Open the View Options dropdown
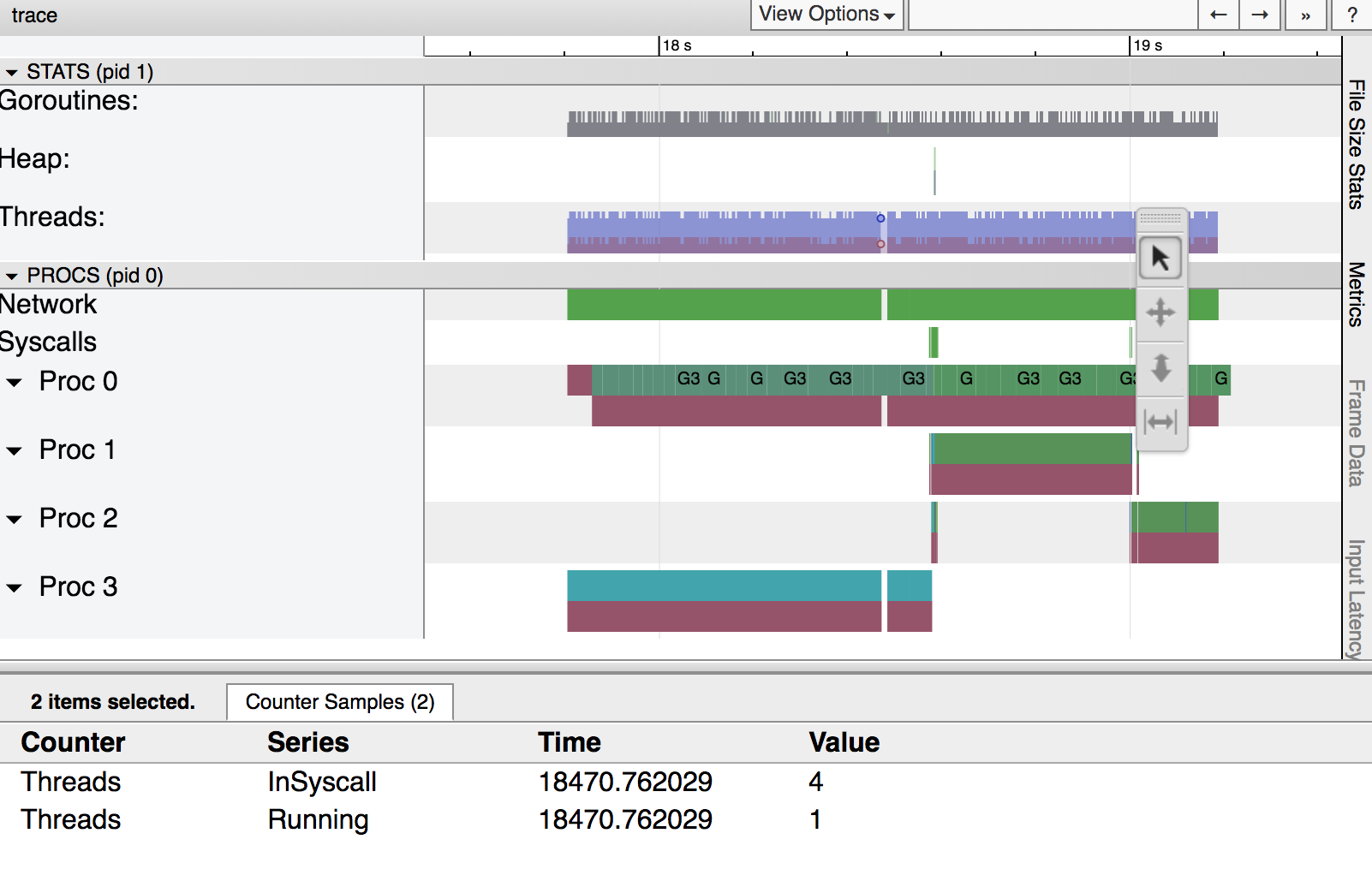 (x=827, y=15)
